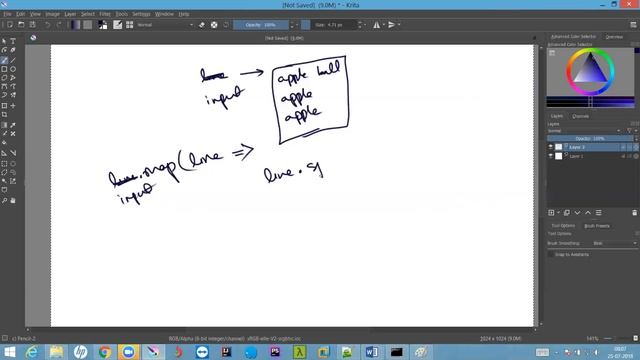Switch to the Overview tab

tap(614, 37)
